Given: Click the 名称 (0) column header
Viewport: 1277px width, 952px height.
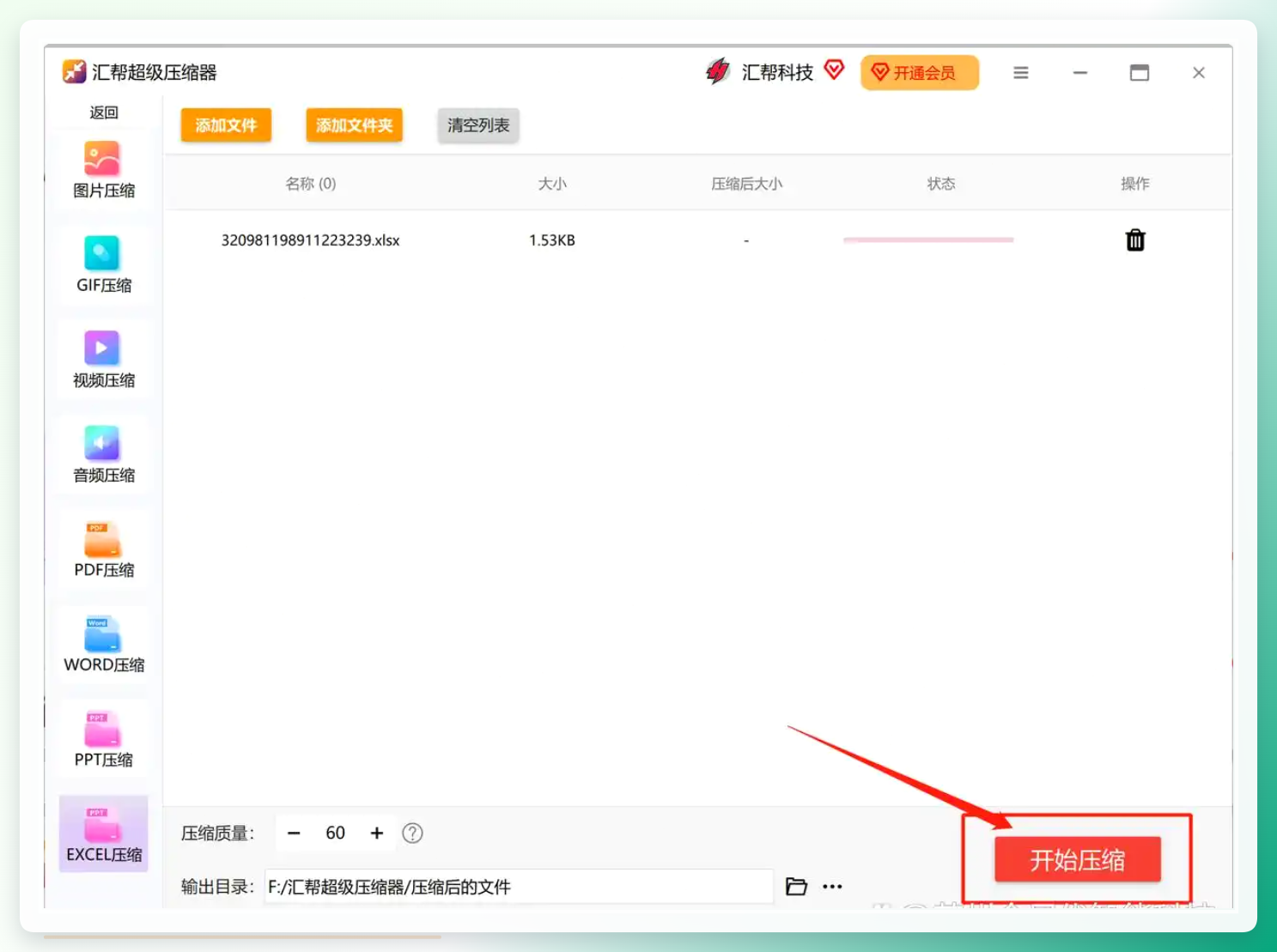Looking at the screenshot, I should click(x=310, y=184).
